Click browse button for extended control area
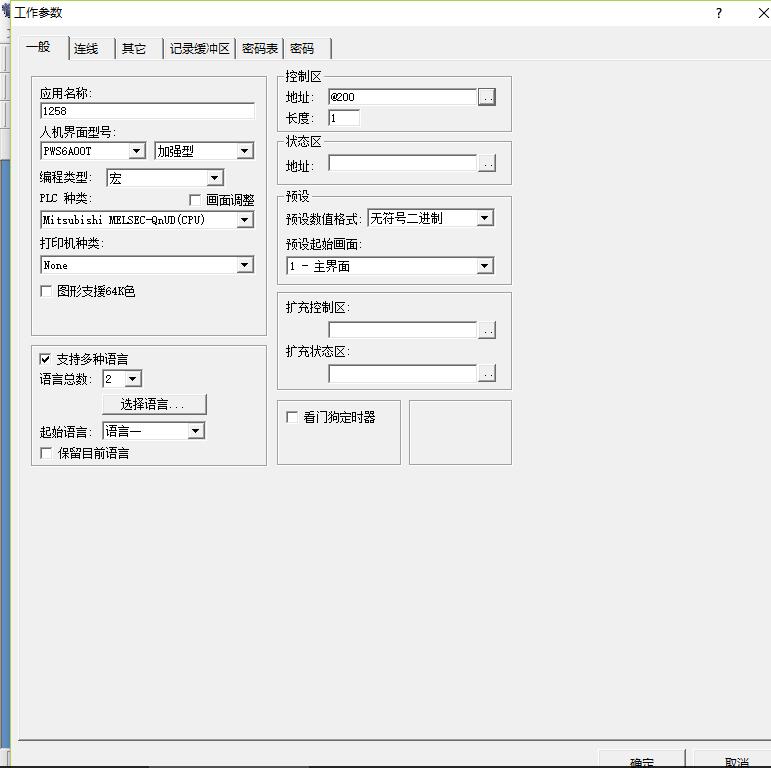 click(x=487, y=330)
